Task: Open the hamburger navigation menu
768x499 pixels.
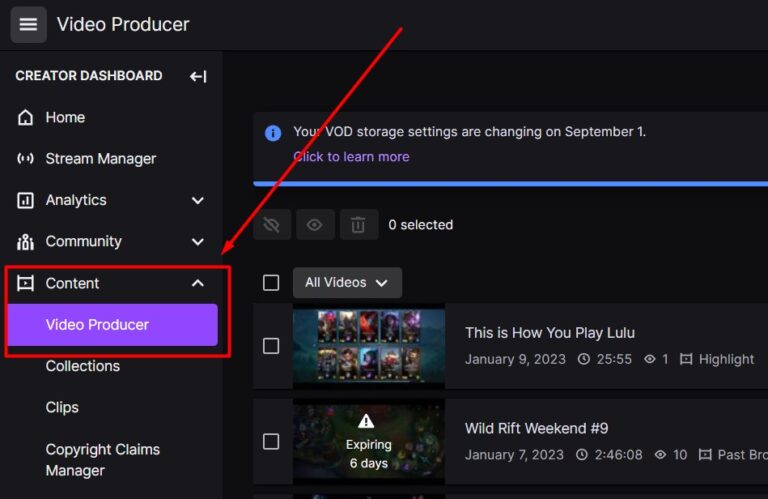Action: tap(28, 24)
